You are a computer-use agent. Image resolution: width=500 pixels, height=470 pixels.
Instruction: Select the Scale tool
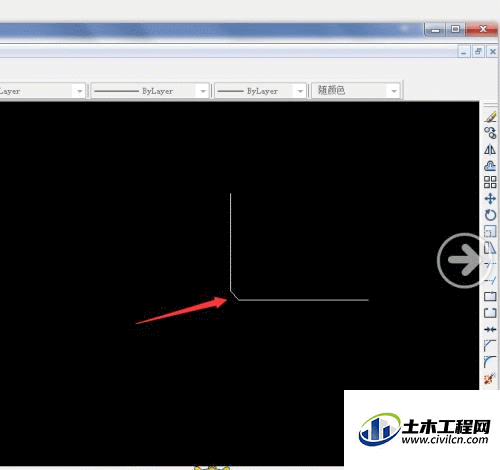[490, 231]
